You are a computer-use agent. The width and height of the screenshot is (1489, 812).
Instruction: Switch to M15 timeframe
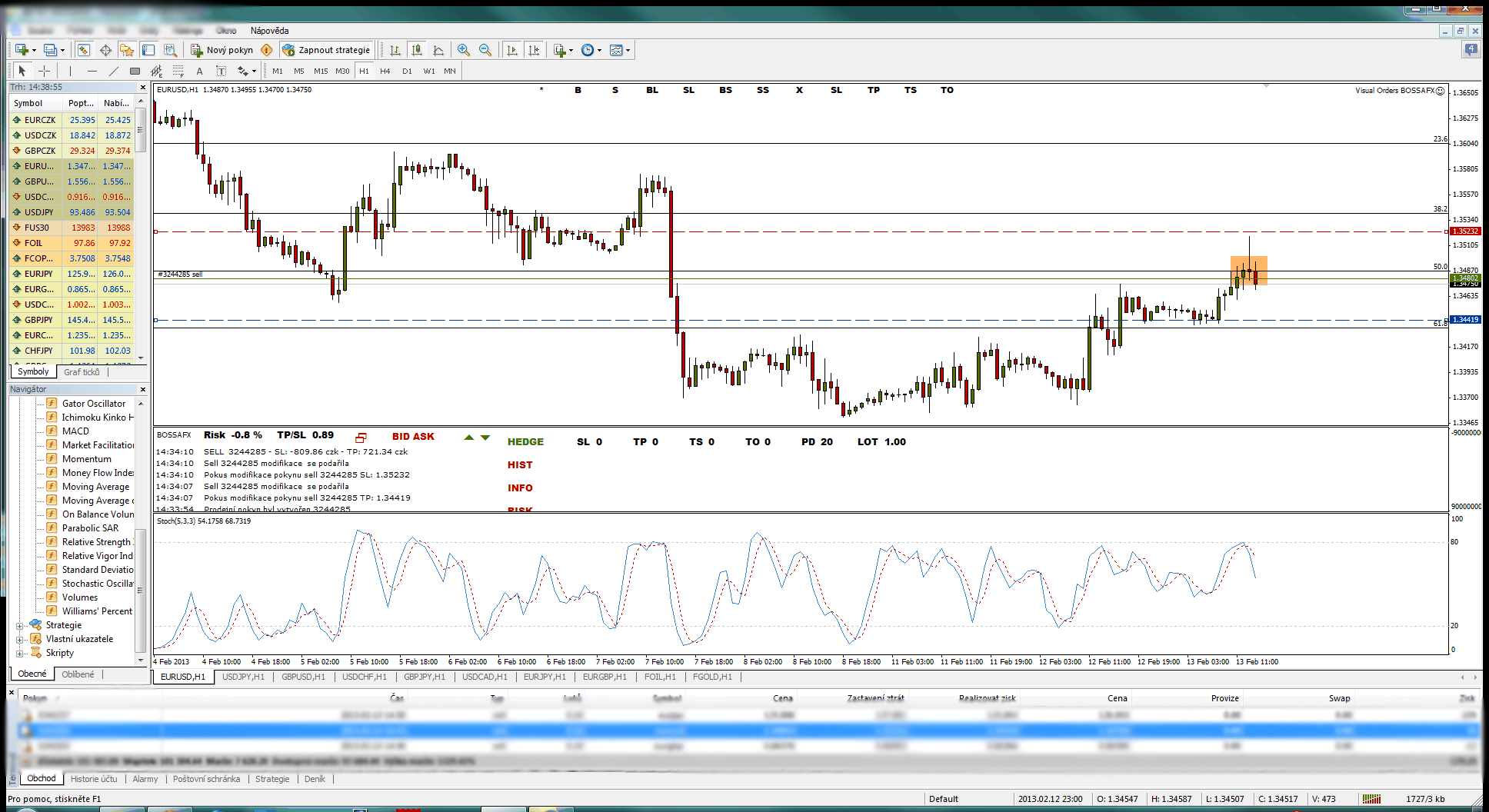(321, 71)
